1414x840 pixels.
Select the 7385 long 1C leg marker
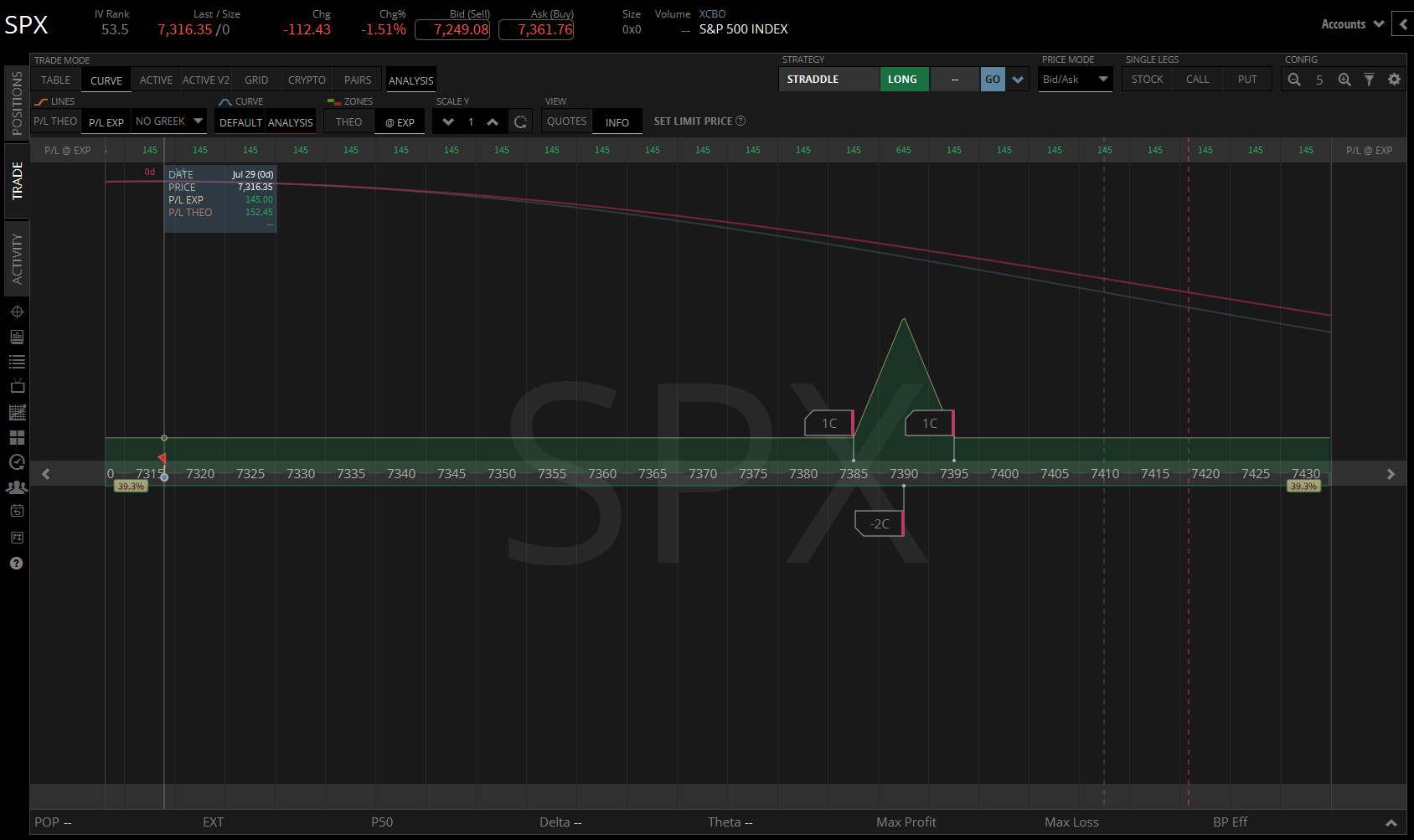pyautogui.click(x=829, y=423)
